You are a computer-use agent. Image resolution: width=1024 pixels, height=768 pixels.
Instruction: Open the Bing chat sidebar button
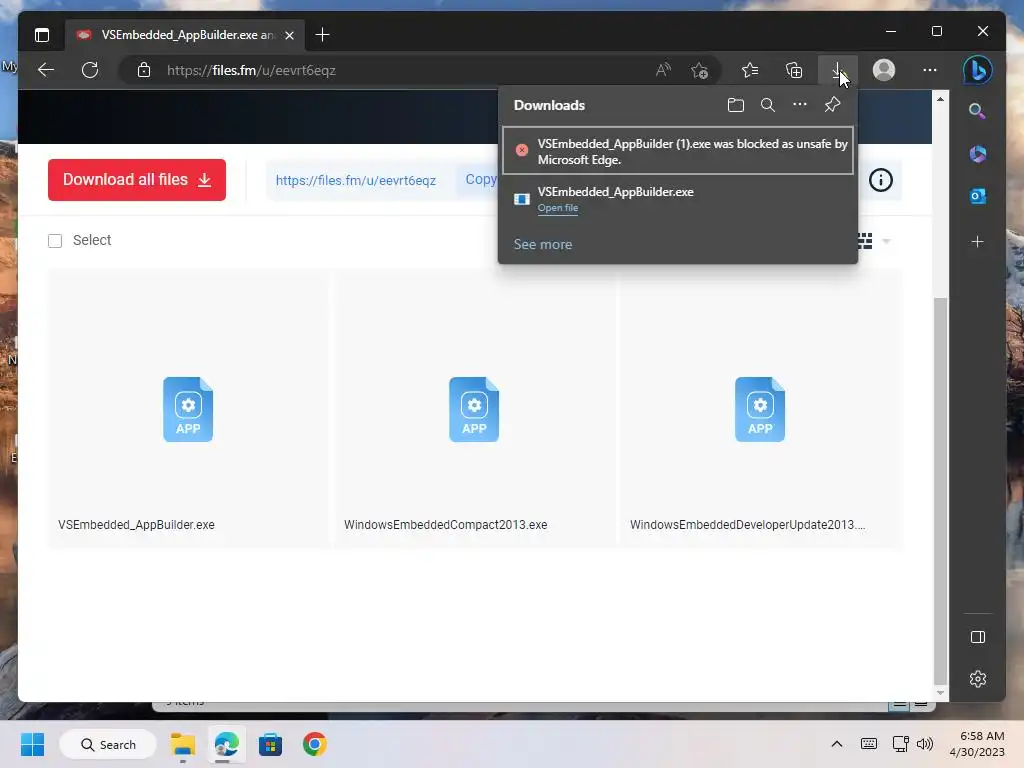pos(978,70)
